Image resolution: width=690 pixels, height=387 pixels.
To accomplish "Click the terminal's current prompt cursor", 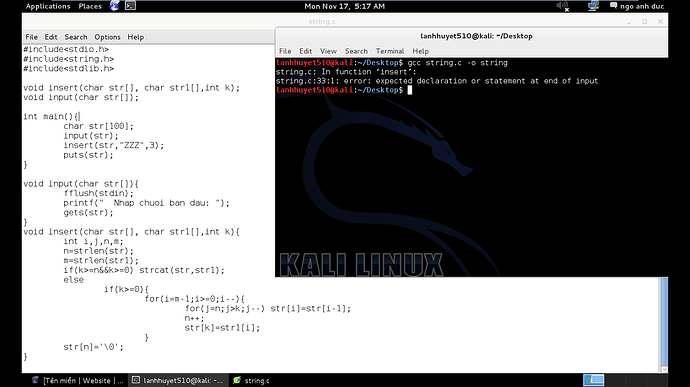I will 410,90.
